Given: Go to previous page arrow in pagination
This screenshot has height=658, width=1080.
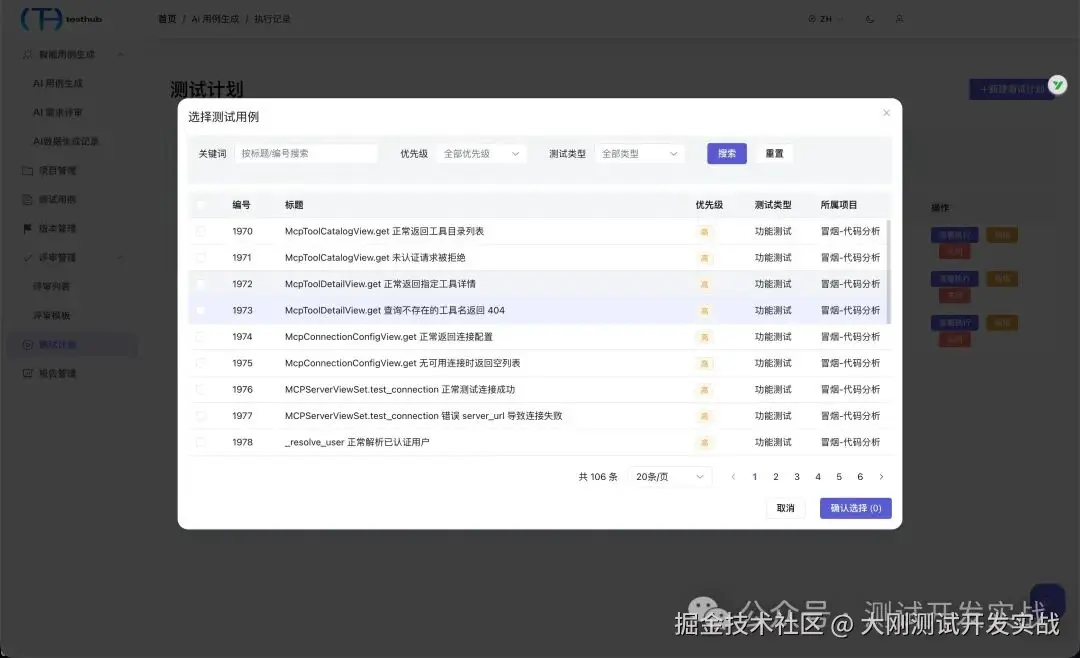Looking at the screenshot, I should (x=734, y=477).
